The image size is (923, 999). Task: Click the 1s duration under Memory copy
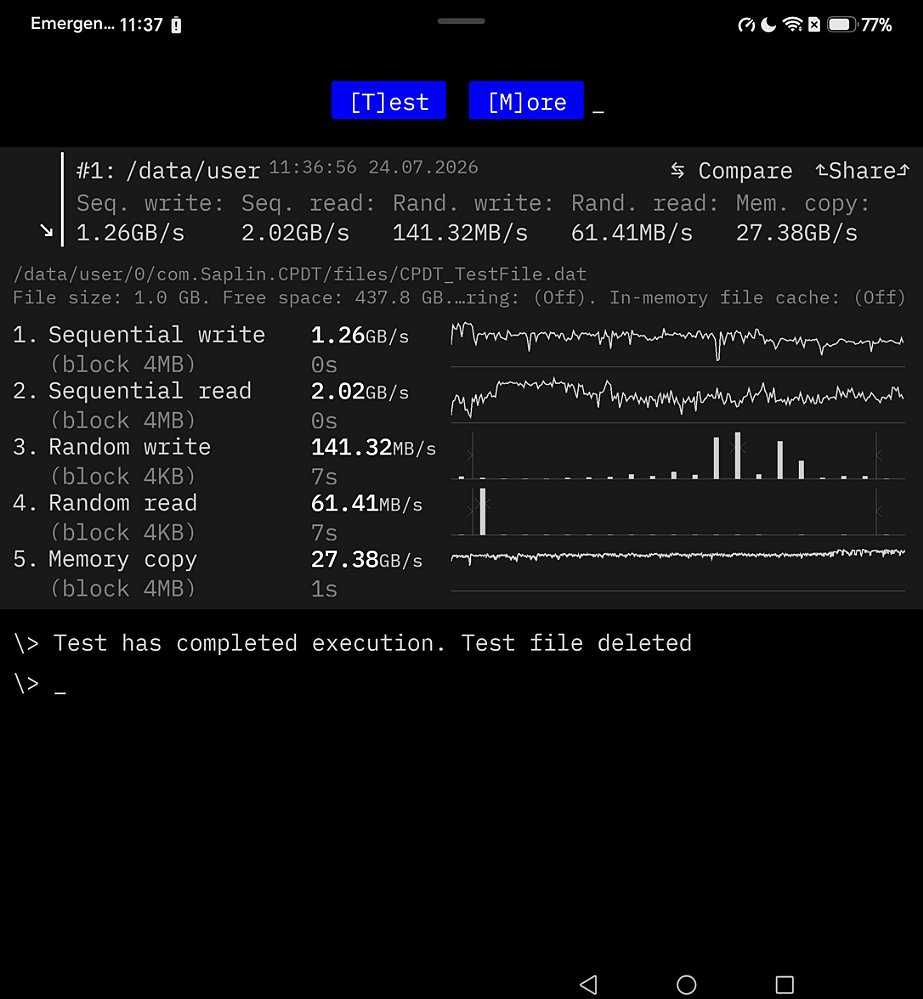tap(324, 589)
